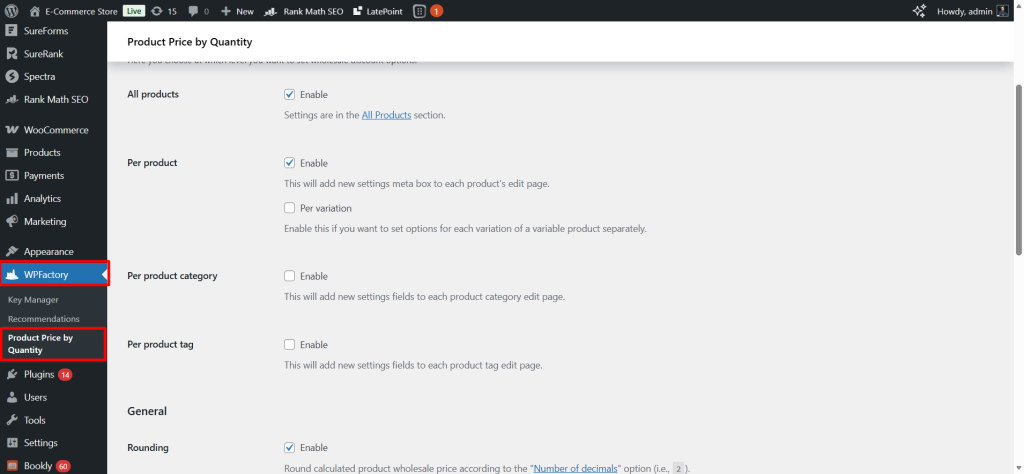The height and width of the screenshot is (474, 1024).
Task: Click the WordPress logo icon
Action: pos(12,11)
